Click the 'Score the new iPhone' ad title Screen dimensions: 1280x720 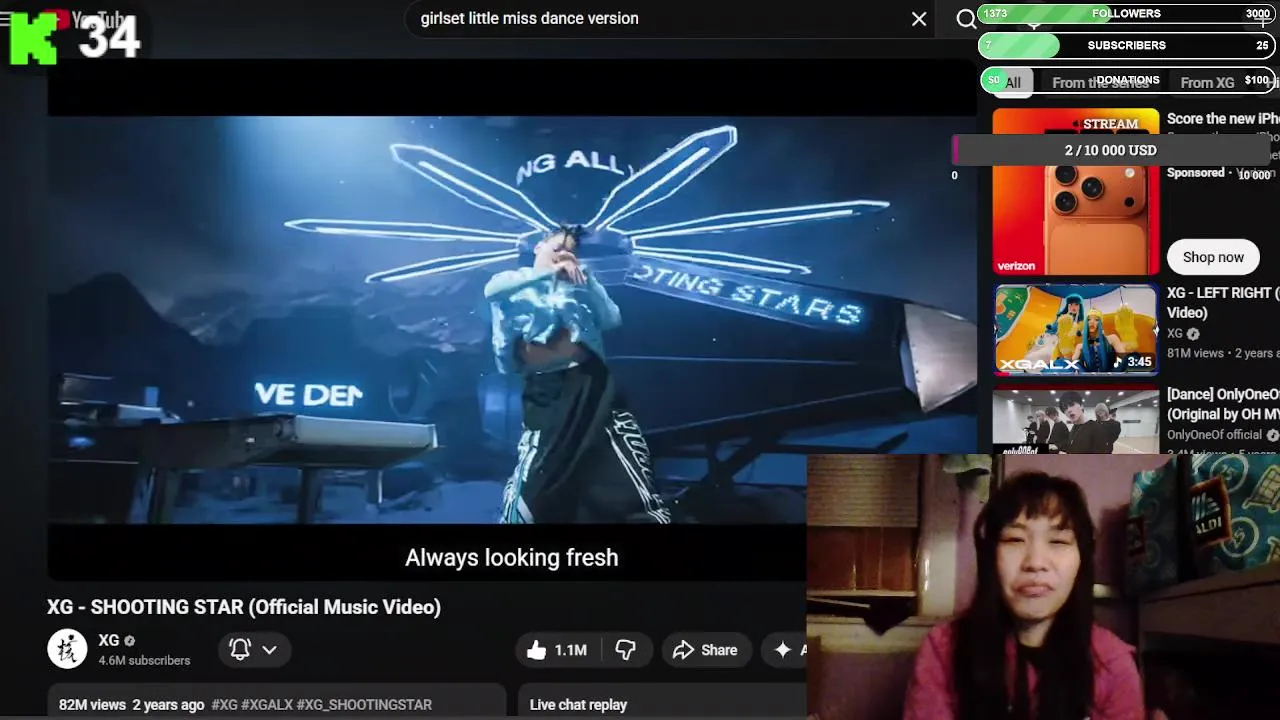pyautogui.click(x=1222, y=118)
